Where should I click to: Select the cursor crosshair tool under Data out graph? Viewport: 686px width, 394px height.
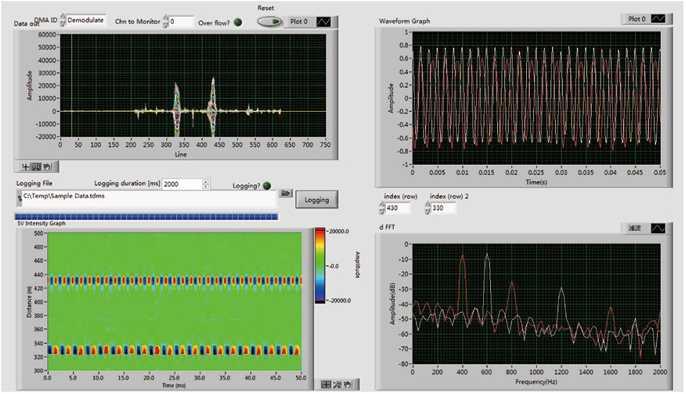[26, 167]
